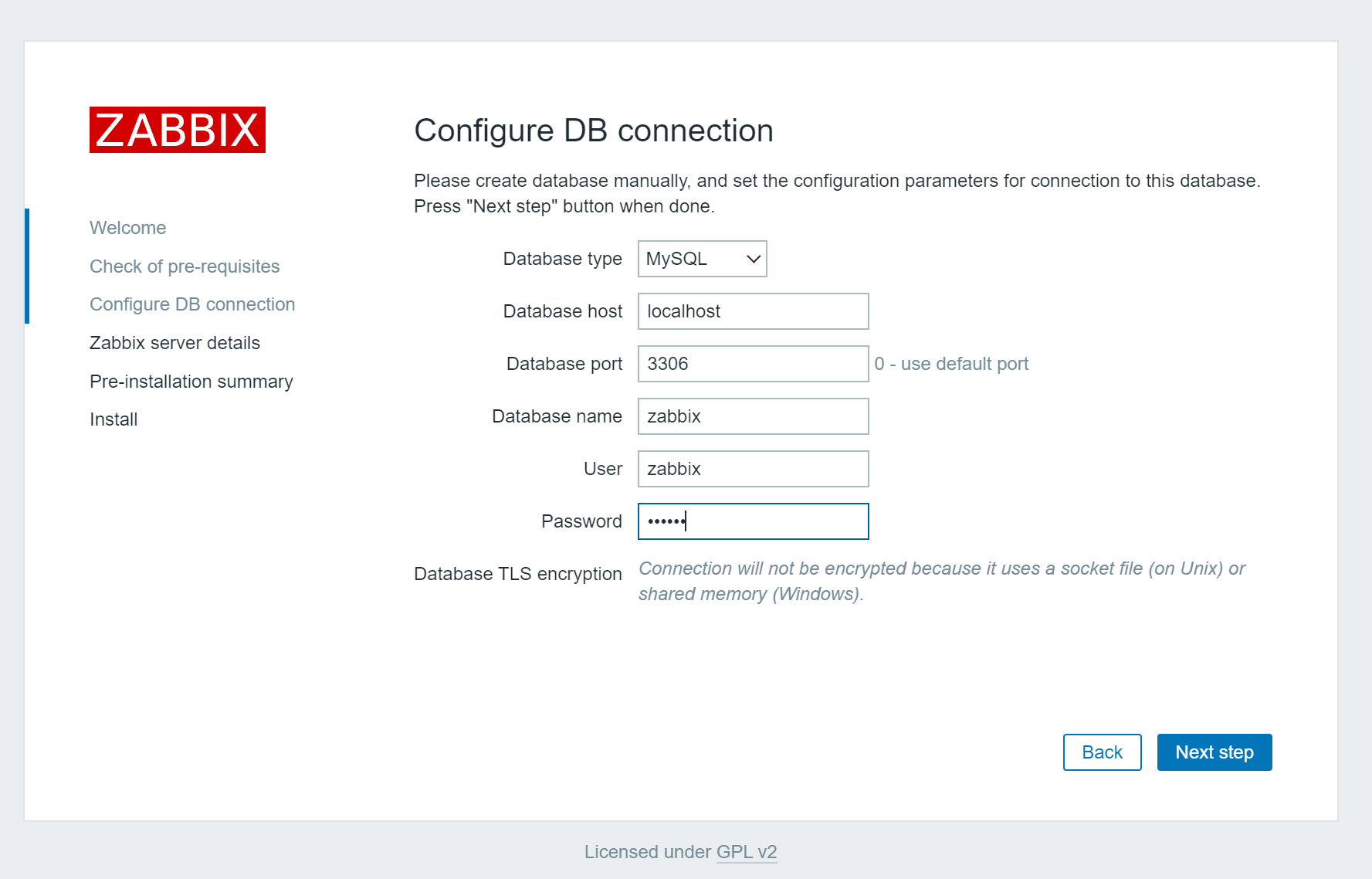Image resolution: width=1372 pixels, height=879 pixels.
Task: Click into the Database port field
Action: coord(753,364)
